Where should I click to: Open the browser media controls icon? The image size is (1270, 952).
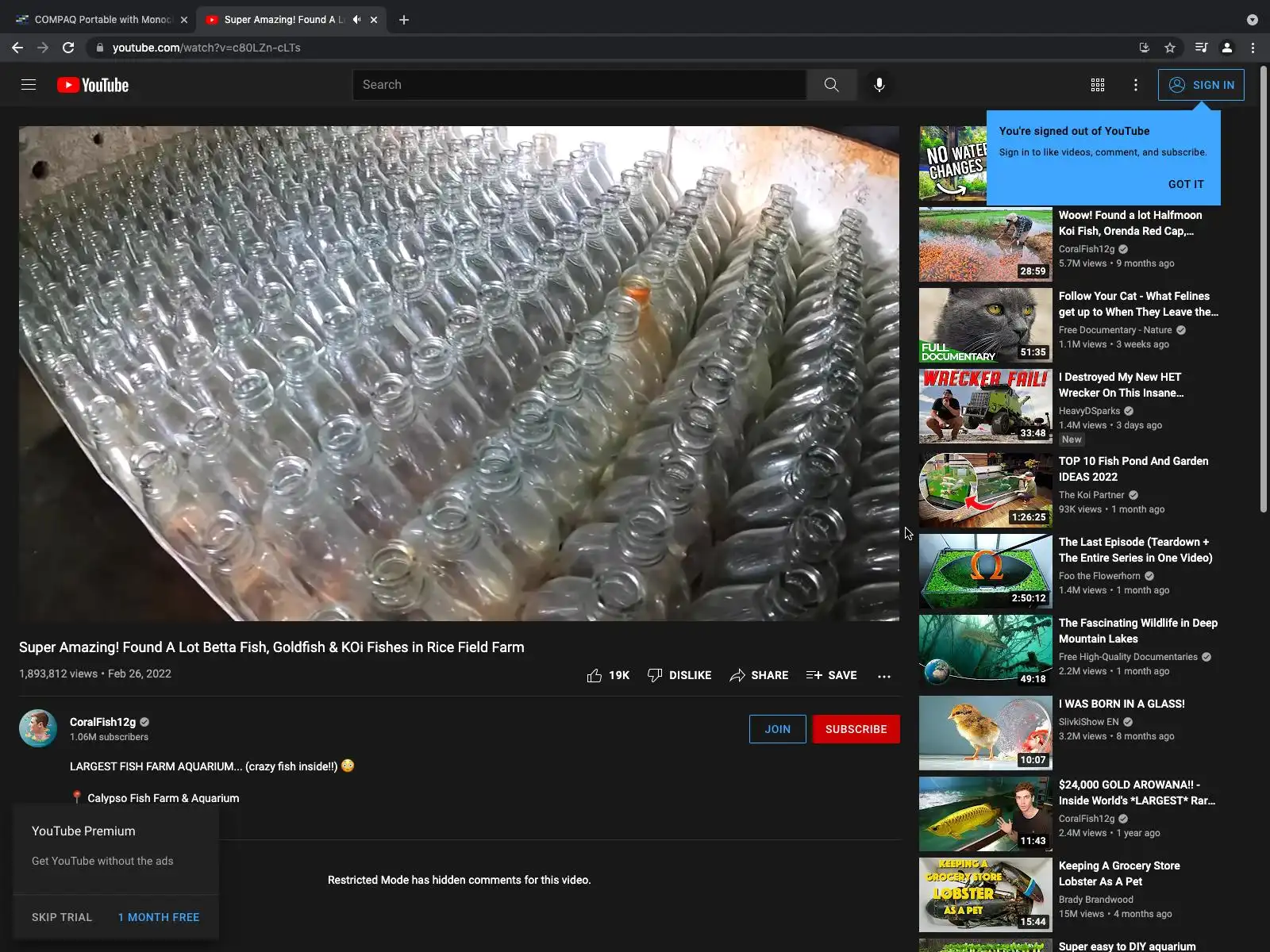(1202, 48)
